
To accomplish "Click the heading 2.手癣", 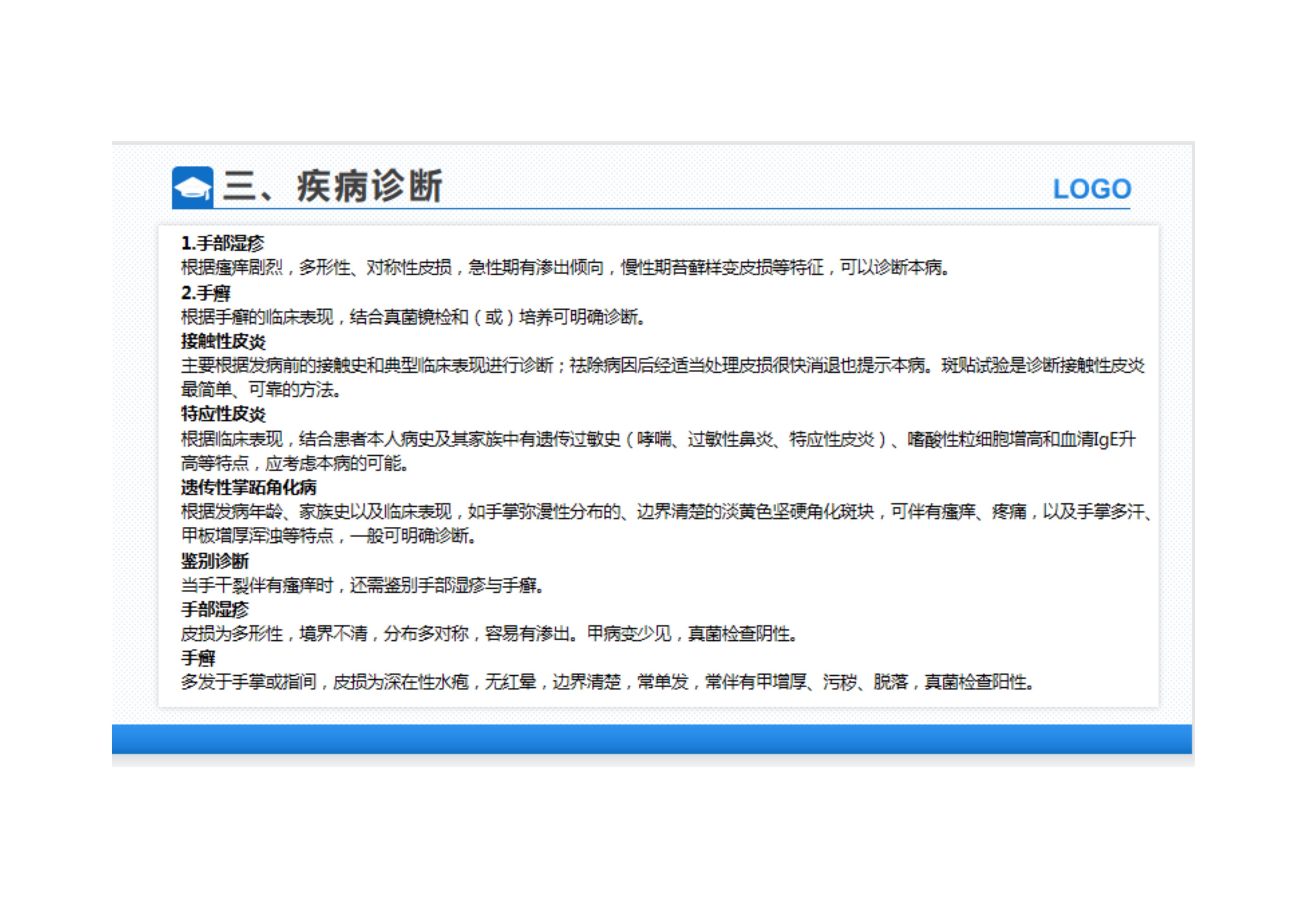I will 206,293.
